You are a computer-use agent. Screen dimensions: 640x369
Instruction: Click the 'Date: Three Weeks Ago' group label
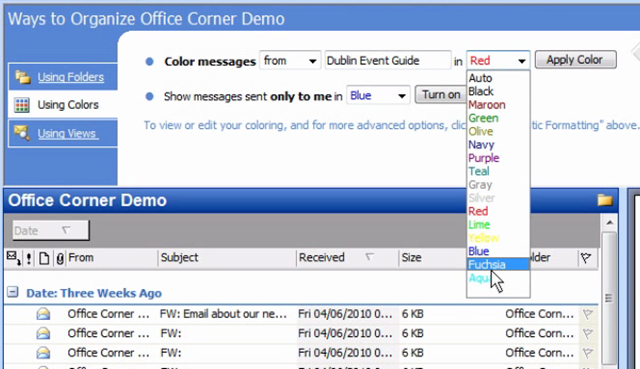94,293
